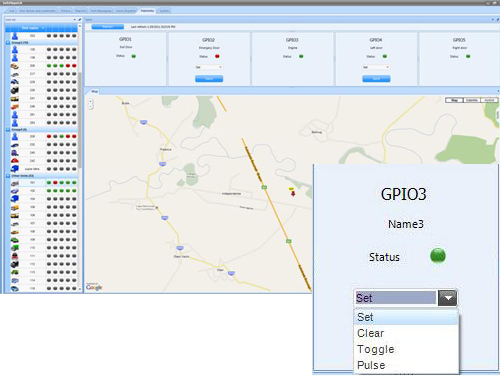Image resolution: width=500 pixels, height=376 pixels.
Task: Select the black vehicle icon of unit 112
Action: point(15,264)
